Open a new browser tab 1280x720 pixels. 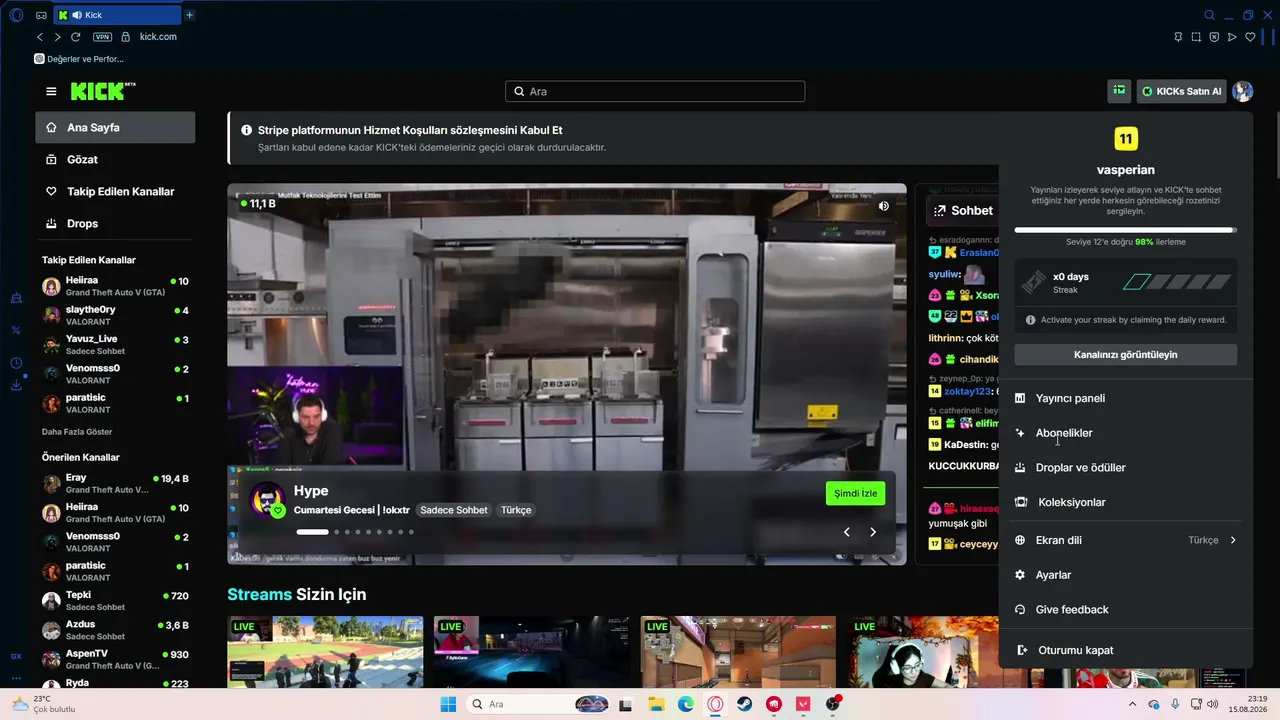coord(190,15)
